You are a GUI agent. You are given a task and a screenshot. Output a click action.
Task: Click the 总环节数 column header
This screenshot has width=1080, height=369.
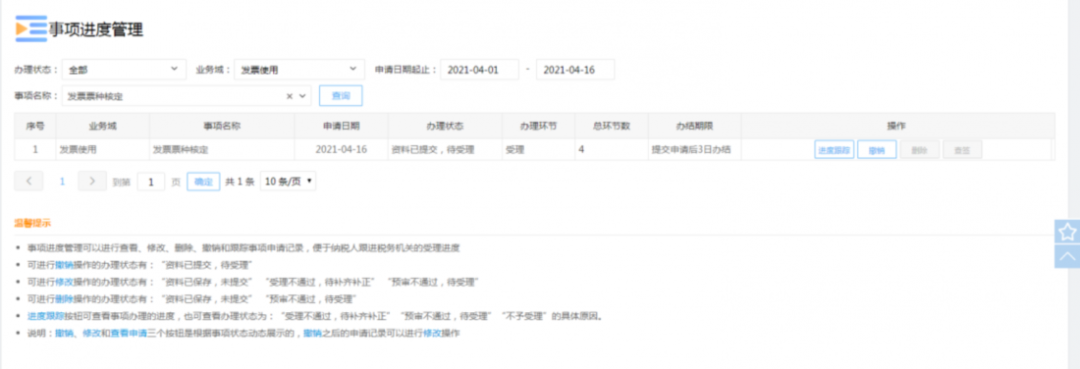[612, 126]
